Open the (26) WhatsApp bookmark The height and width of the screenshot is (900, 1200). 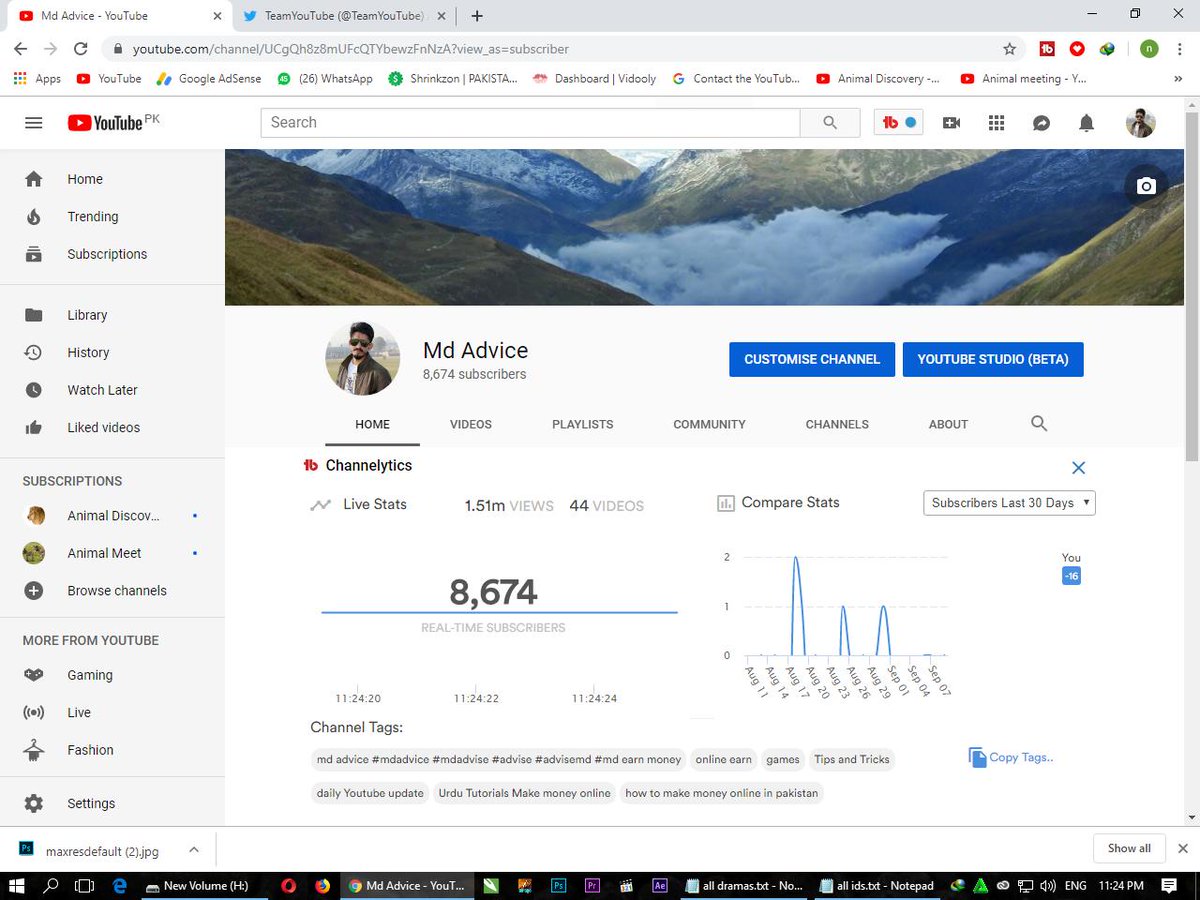(324, 79)
